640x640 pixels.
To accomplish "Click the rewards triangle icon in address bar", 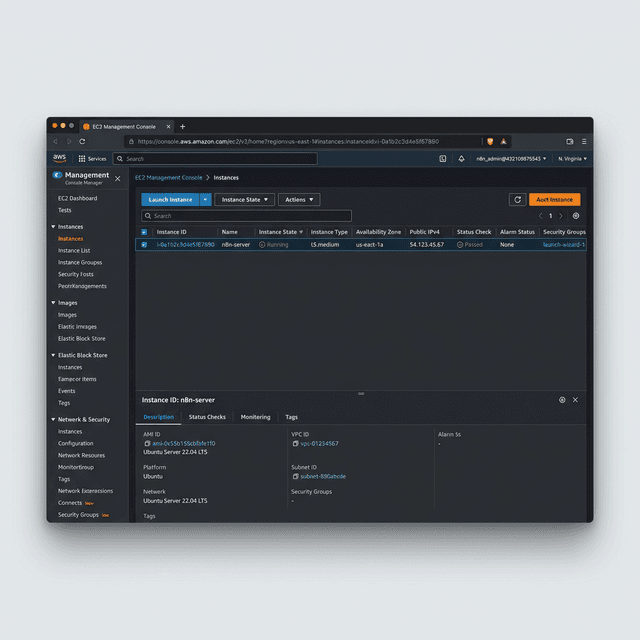I will (x=504, y=141).
